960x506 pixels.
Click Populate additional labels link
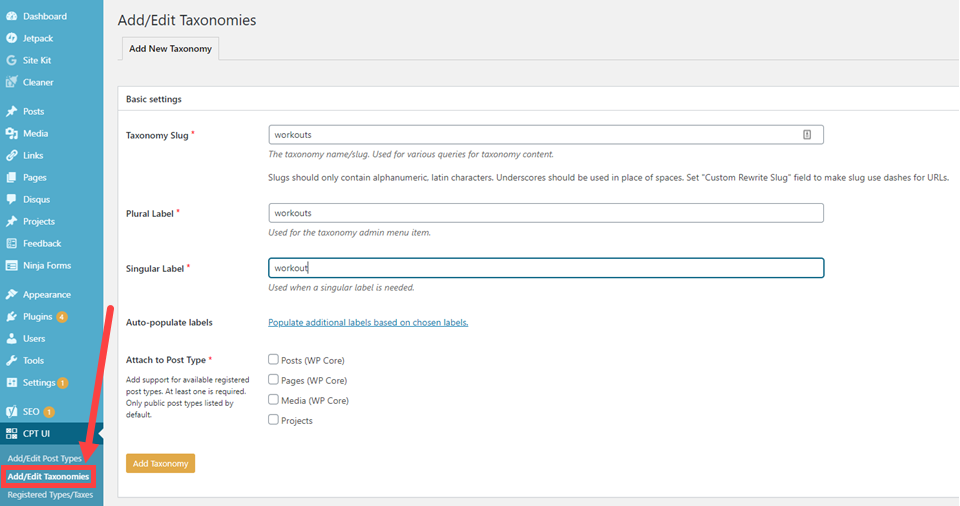368,322
